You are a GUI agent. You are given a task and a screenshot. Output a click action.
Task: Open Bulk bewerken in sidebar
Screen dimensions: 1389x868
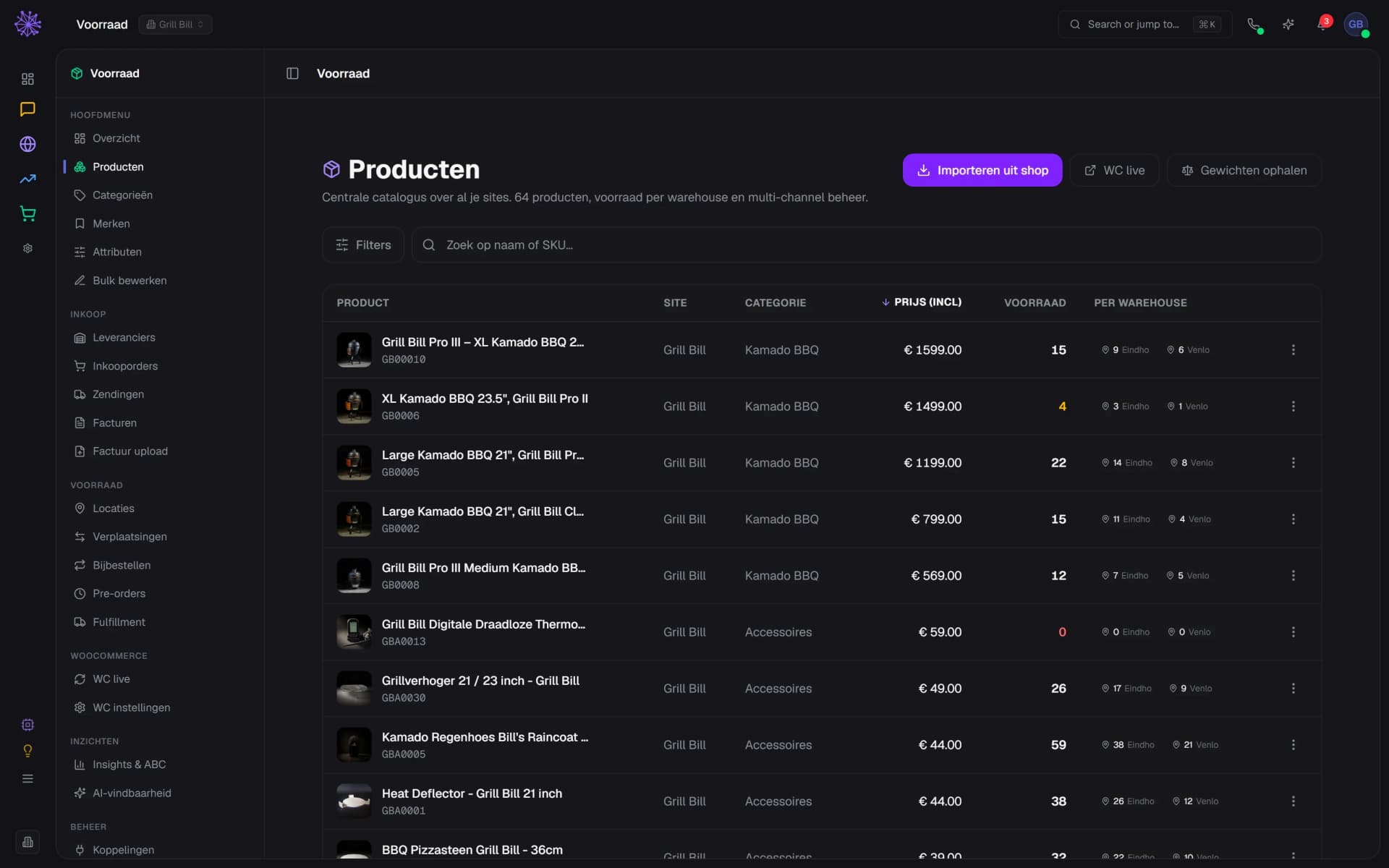point(129,281)
